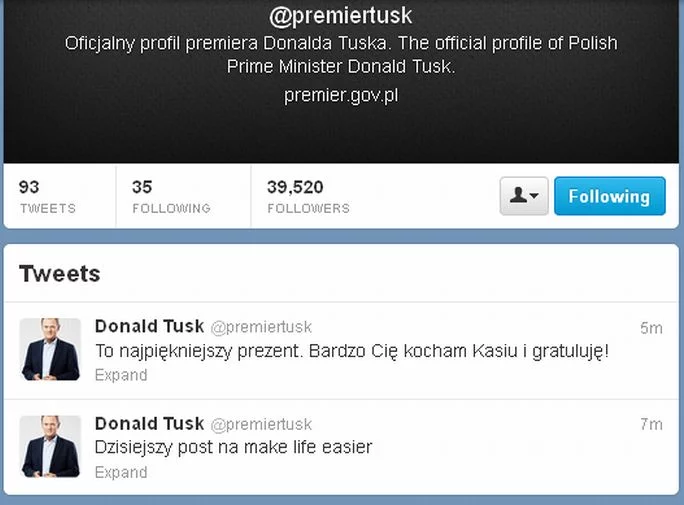Click the @premiertusk profile header handle
The image size is (684, 505).
click(341, 16)
